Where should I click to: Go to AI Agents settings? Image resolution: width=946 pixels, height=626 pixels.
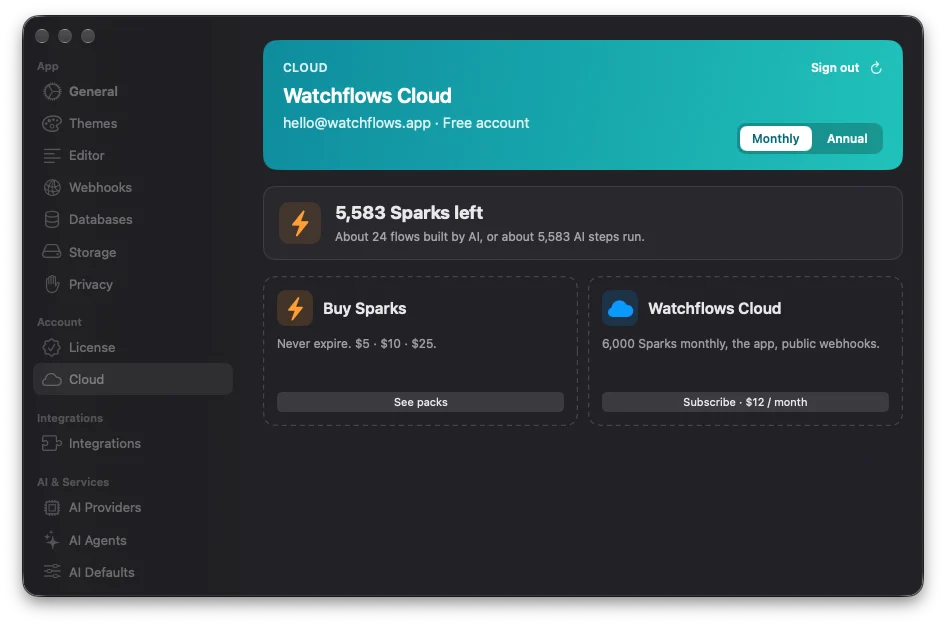(x=133, y=540)
